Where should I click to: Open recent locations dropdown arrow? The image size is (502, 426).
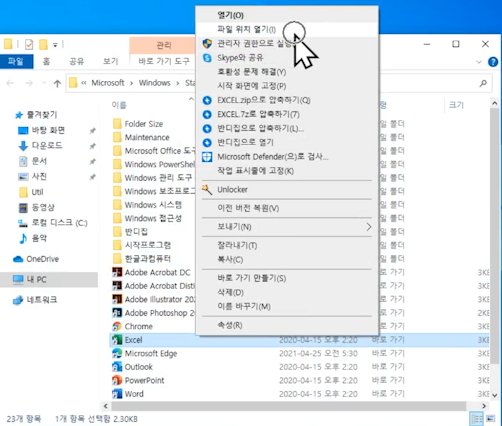[44, 83]
